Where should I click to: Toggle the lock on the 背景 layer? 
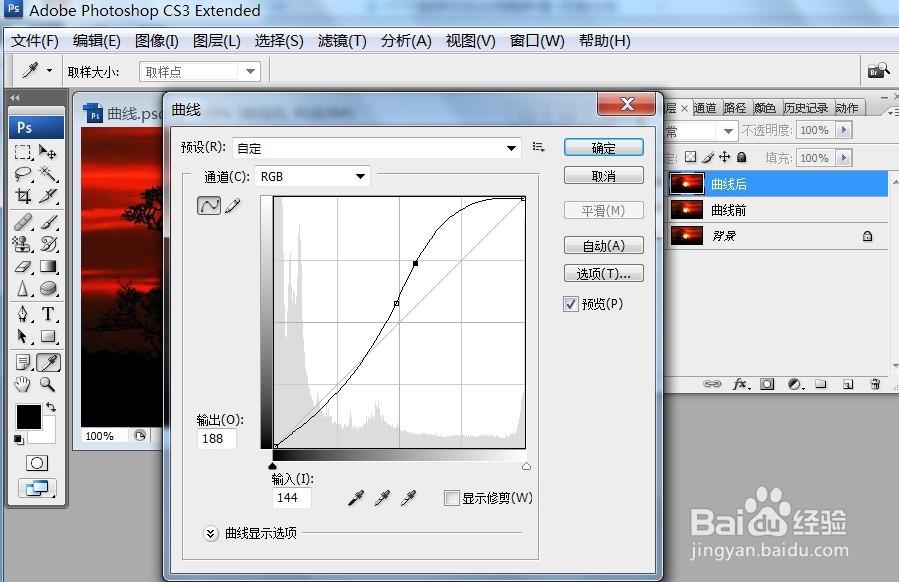pos(867,235)
